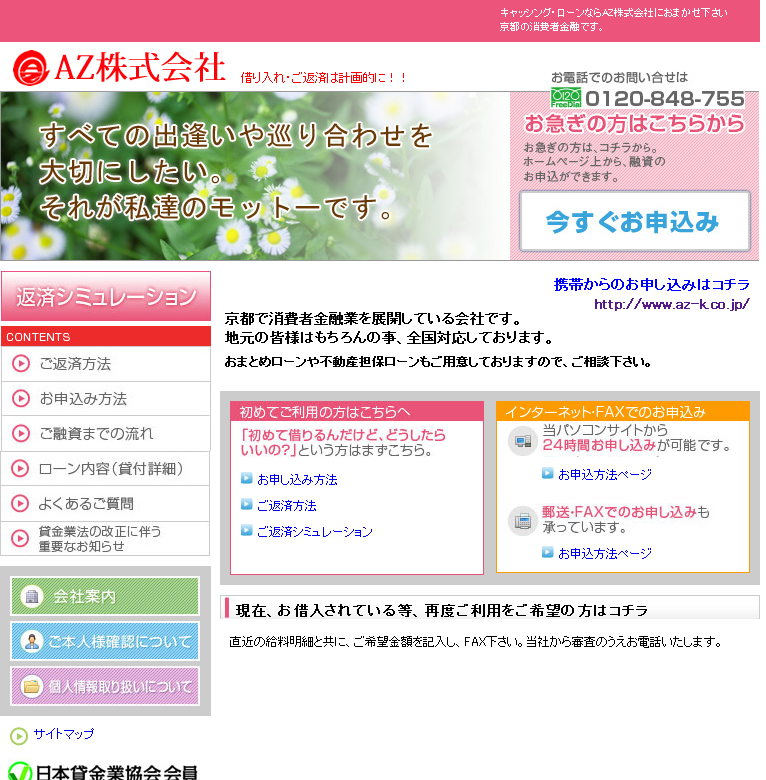This screenshot has height=780, width=766.
Task: Open the 会社案内 green banner
Action: pos(105,595)
